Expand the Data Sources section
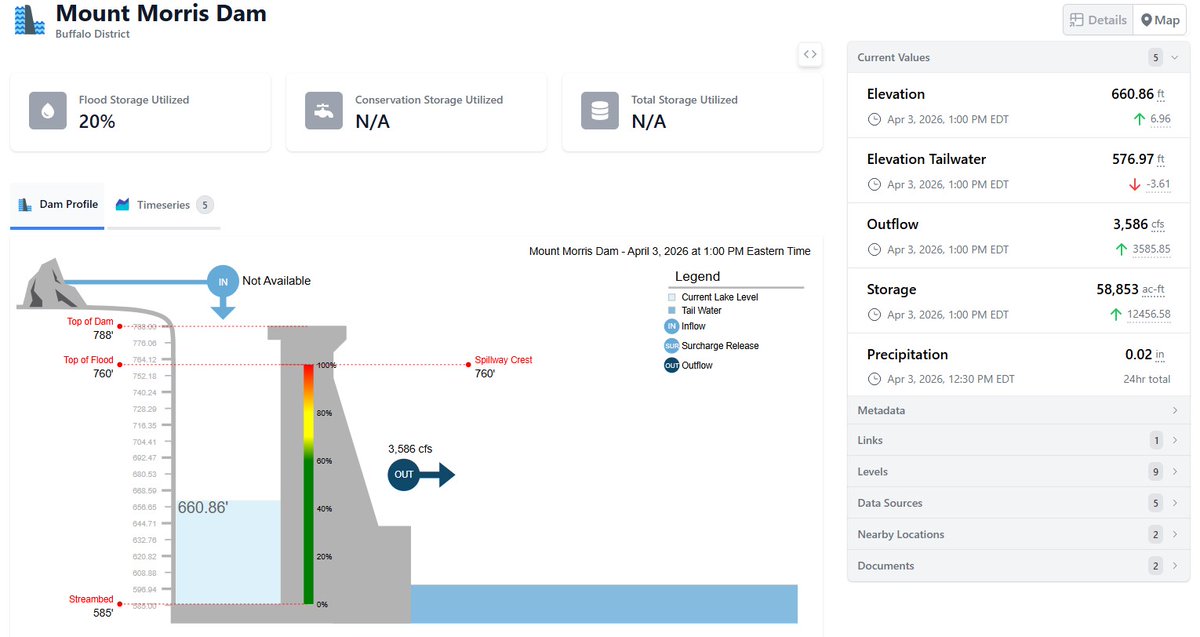The height and width of the screenshot is (637, 1200). (x=1018, y=503)
